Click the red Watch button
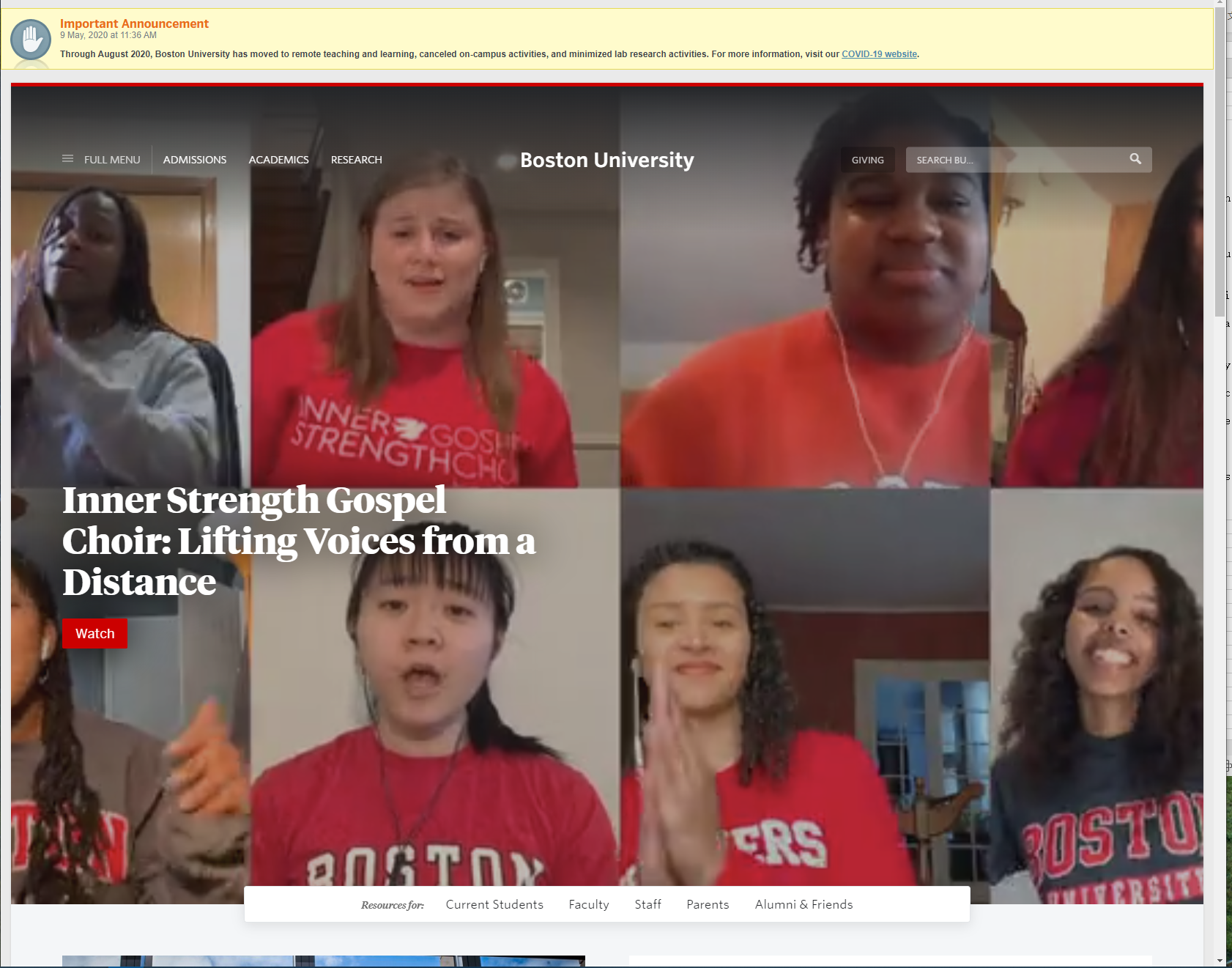Viewport: 1232px width, 968px height. coord(95,633)
